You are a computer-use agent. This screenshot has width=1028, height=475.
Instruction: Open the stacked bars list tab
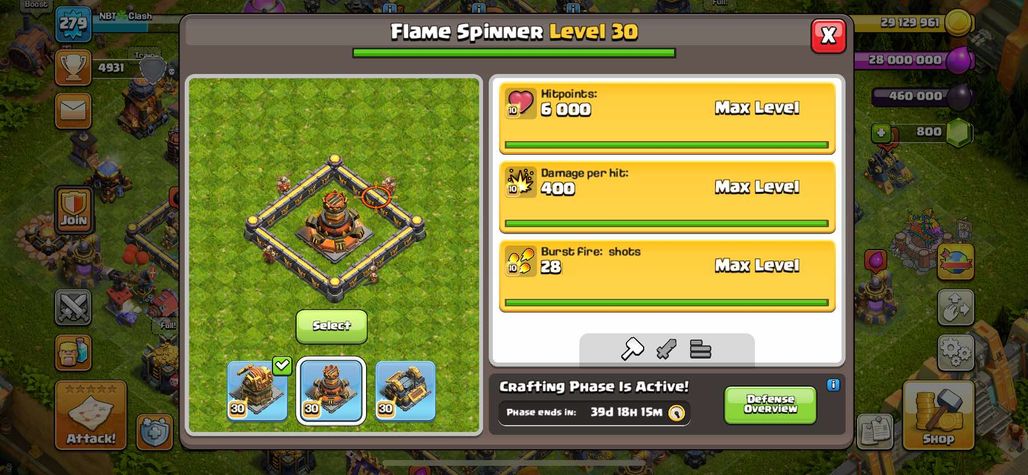coord(700,349)
